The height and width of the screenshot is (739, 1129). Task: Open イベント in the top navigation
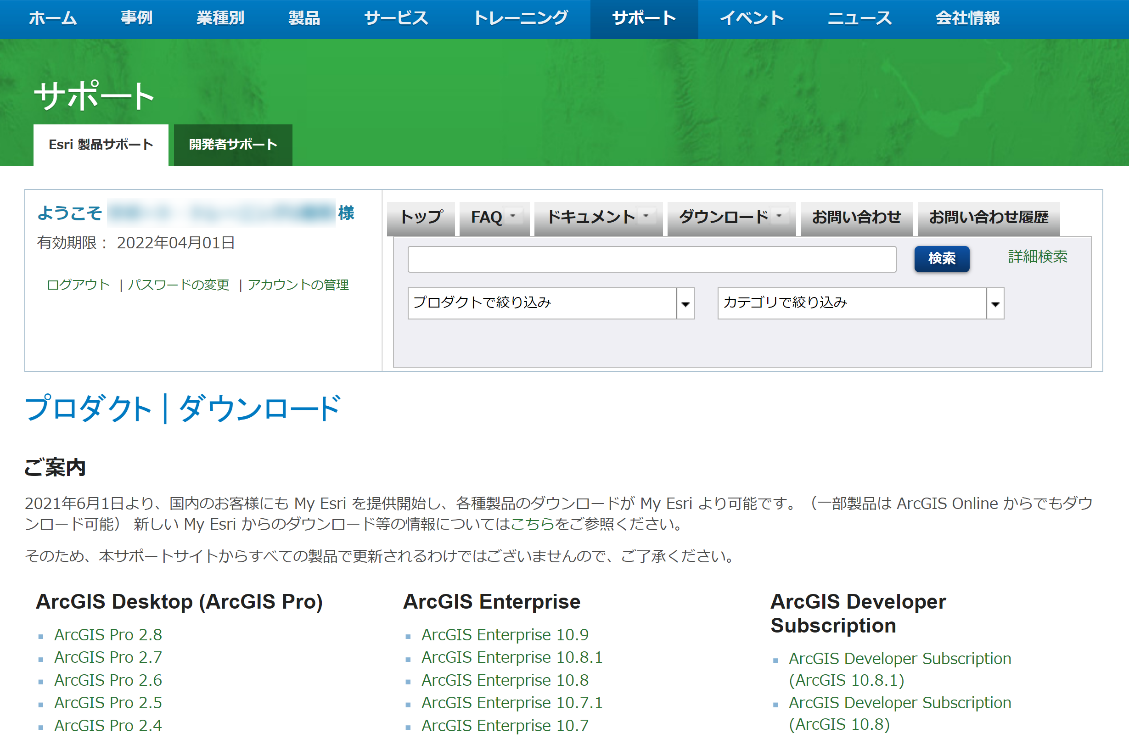pos(752,18)
